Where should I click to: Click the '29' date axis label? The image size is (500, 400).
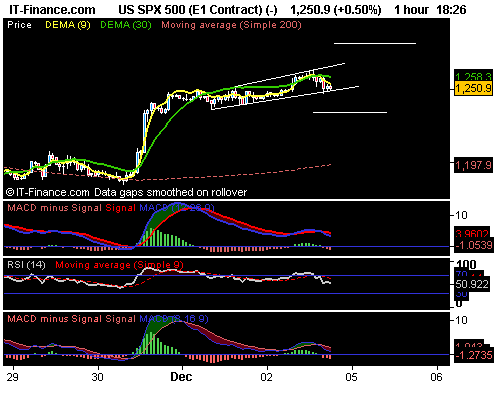coord(13,377)
